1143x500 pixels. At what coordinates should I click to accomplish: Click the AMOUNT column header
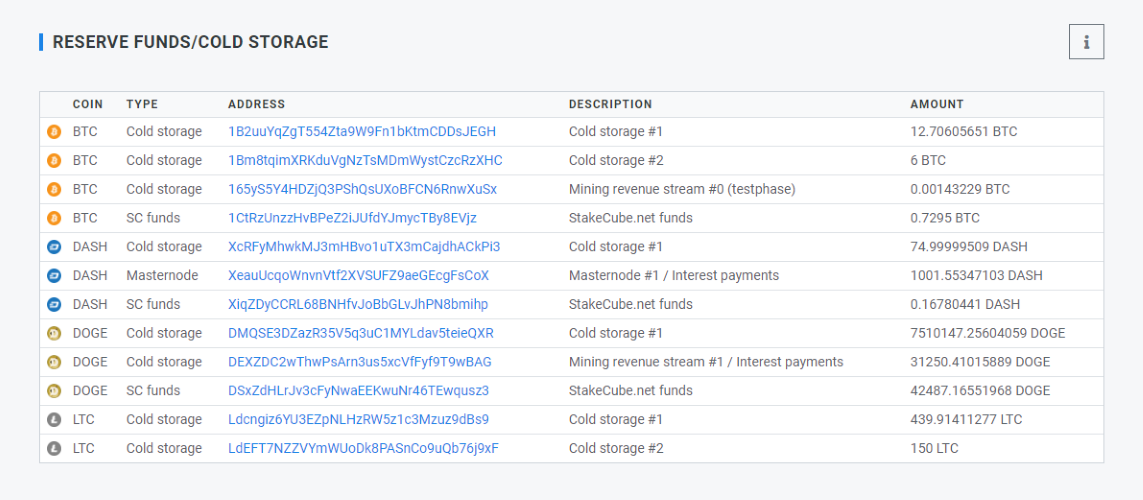coord(937,104)
